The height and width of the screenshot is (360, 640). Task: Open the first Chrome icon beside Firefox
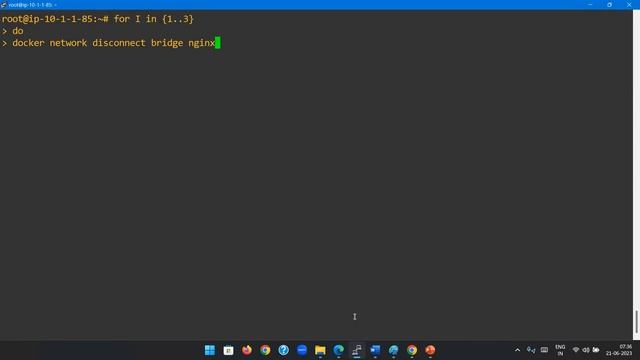tap(265, 350)
